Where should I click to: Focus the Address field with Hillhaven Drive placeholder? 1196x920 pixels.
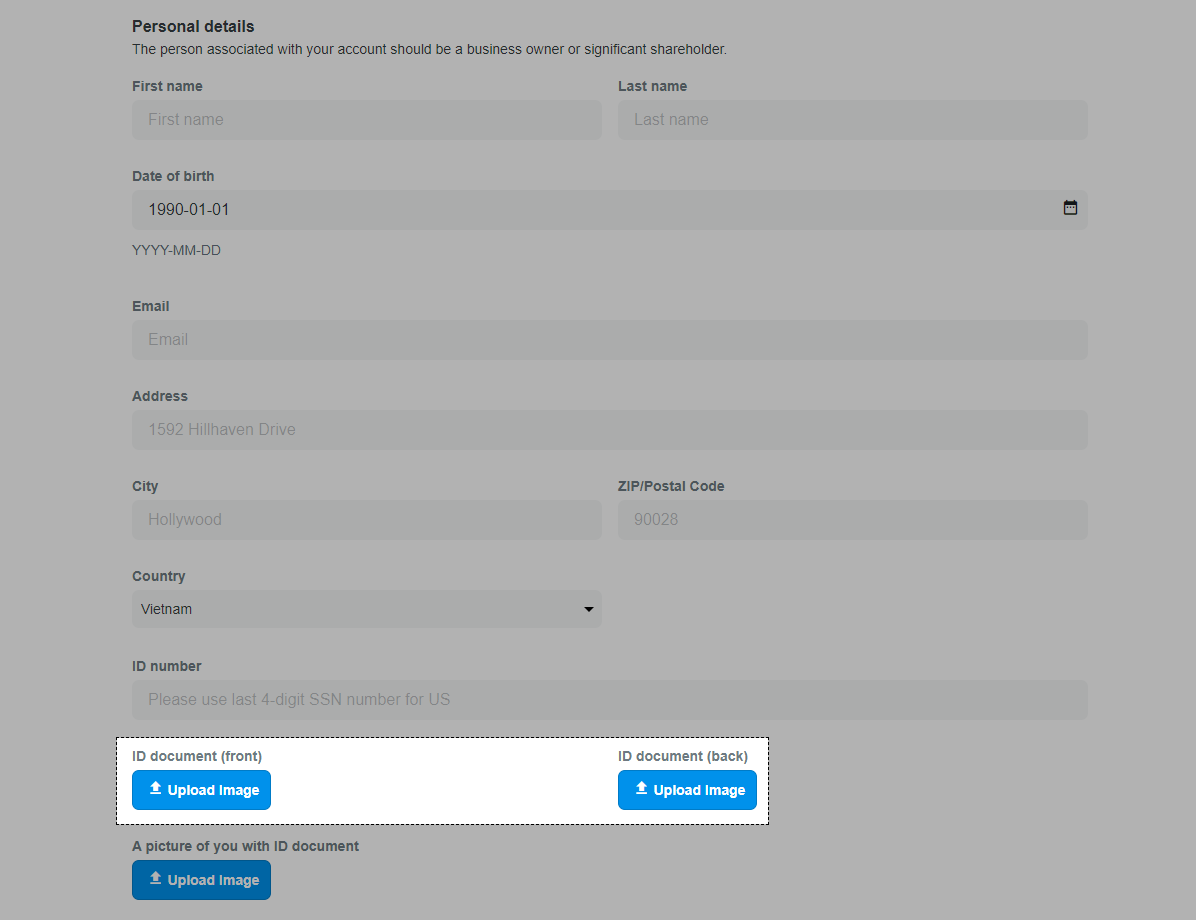point(609,430)
